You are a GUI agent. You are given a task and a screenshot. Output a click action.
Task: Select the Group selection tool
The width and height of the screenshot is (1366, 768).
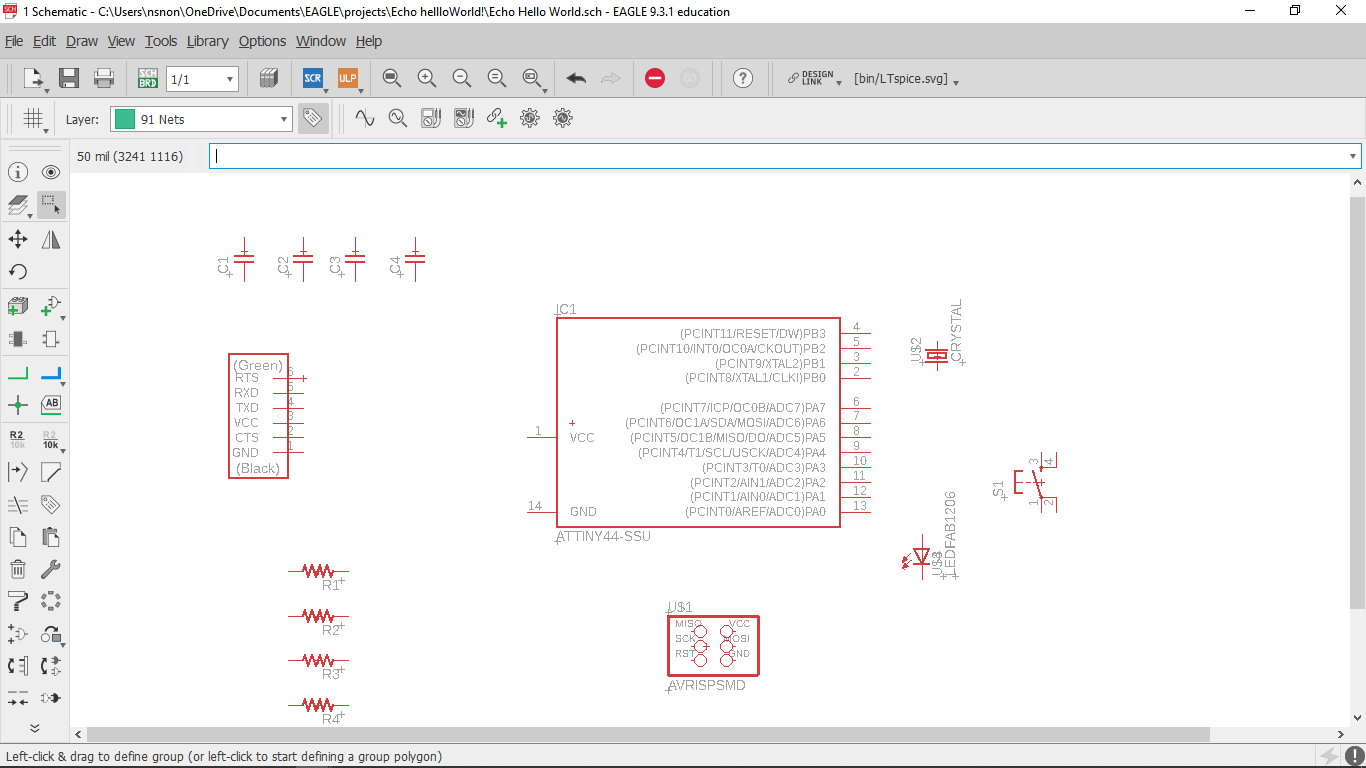(x=51, y=205)
